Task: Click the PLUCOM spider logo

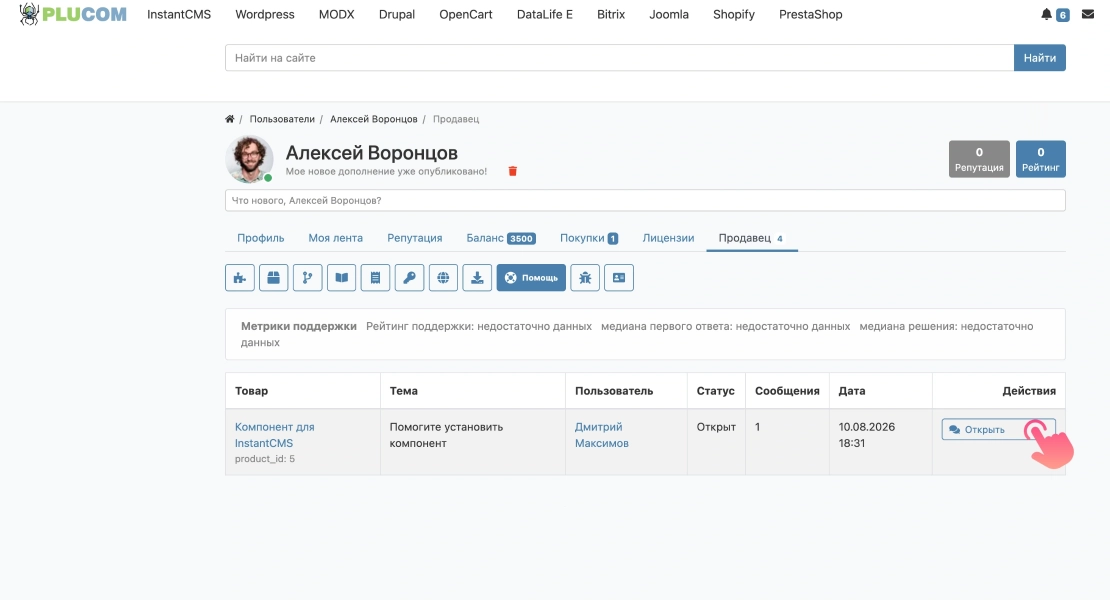Action: [x=73, y=14]
